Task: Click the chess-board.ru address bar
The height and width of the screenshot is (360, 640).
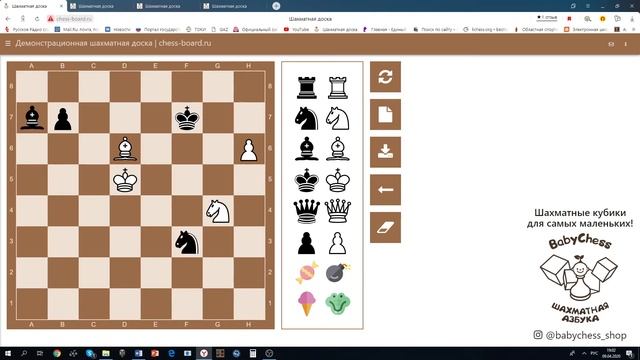Action: coord(74,19)
